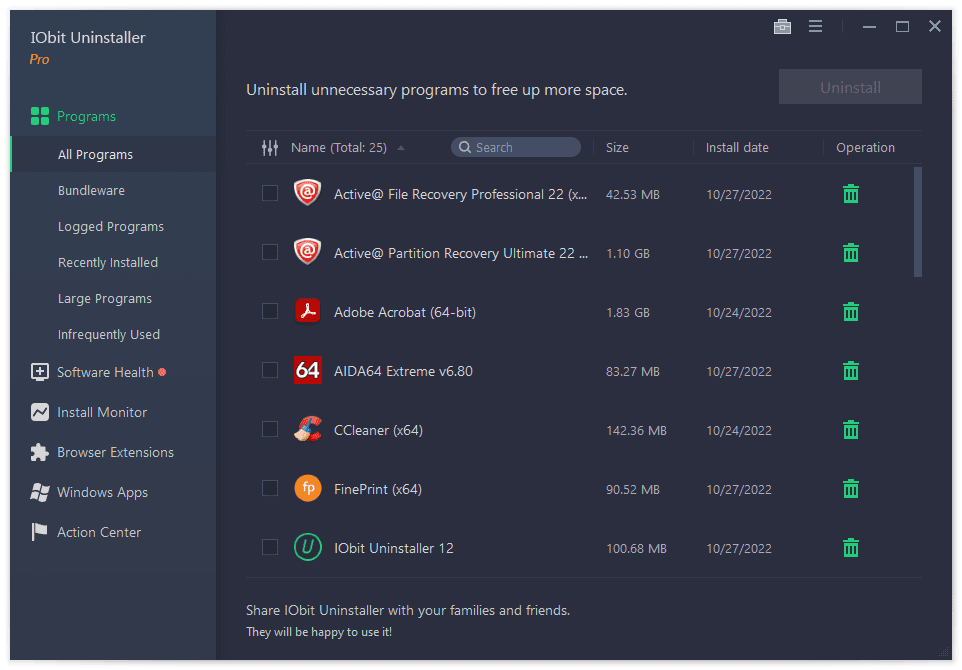Click trash icon for IObit Uninstaller 12

[x=851, y=548]
